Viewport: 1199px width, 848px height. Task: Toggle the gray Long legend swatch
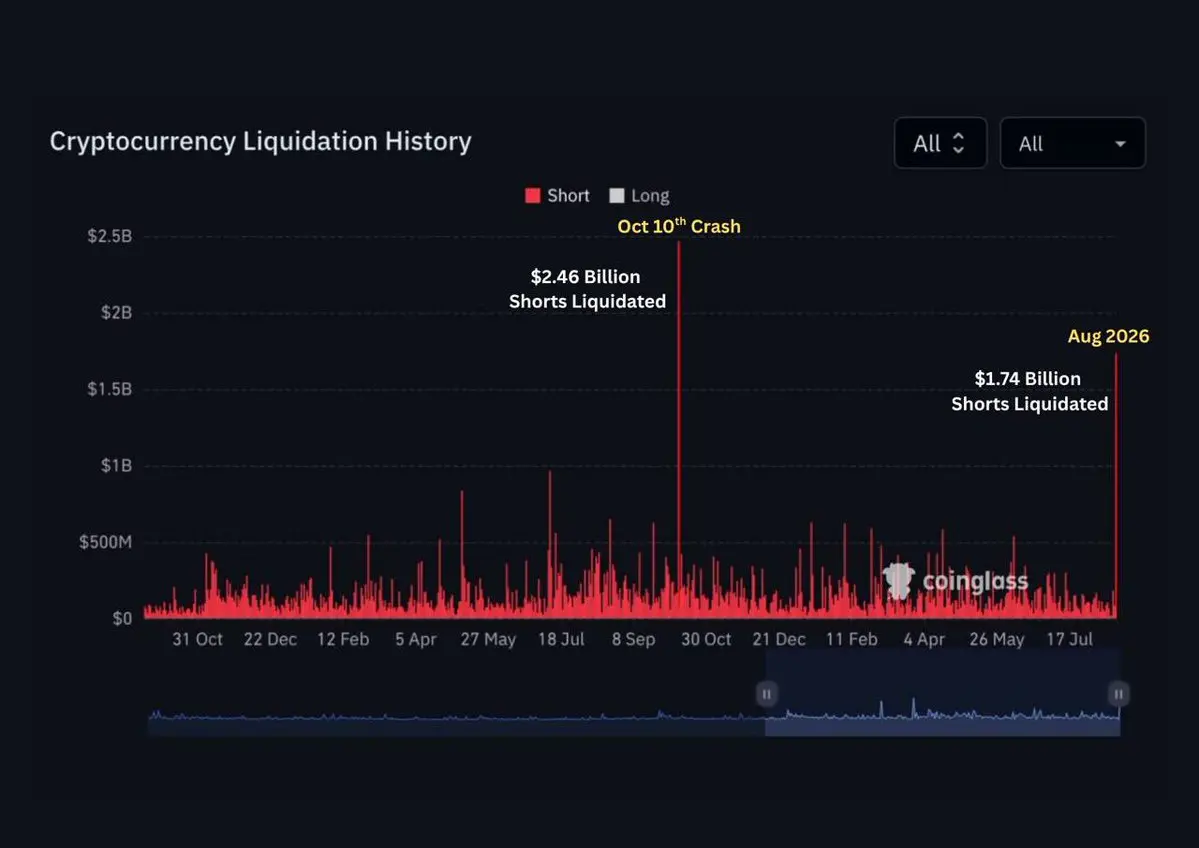616,196
